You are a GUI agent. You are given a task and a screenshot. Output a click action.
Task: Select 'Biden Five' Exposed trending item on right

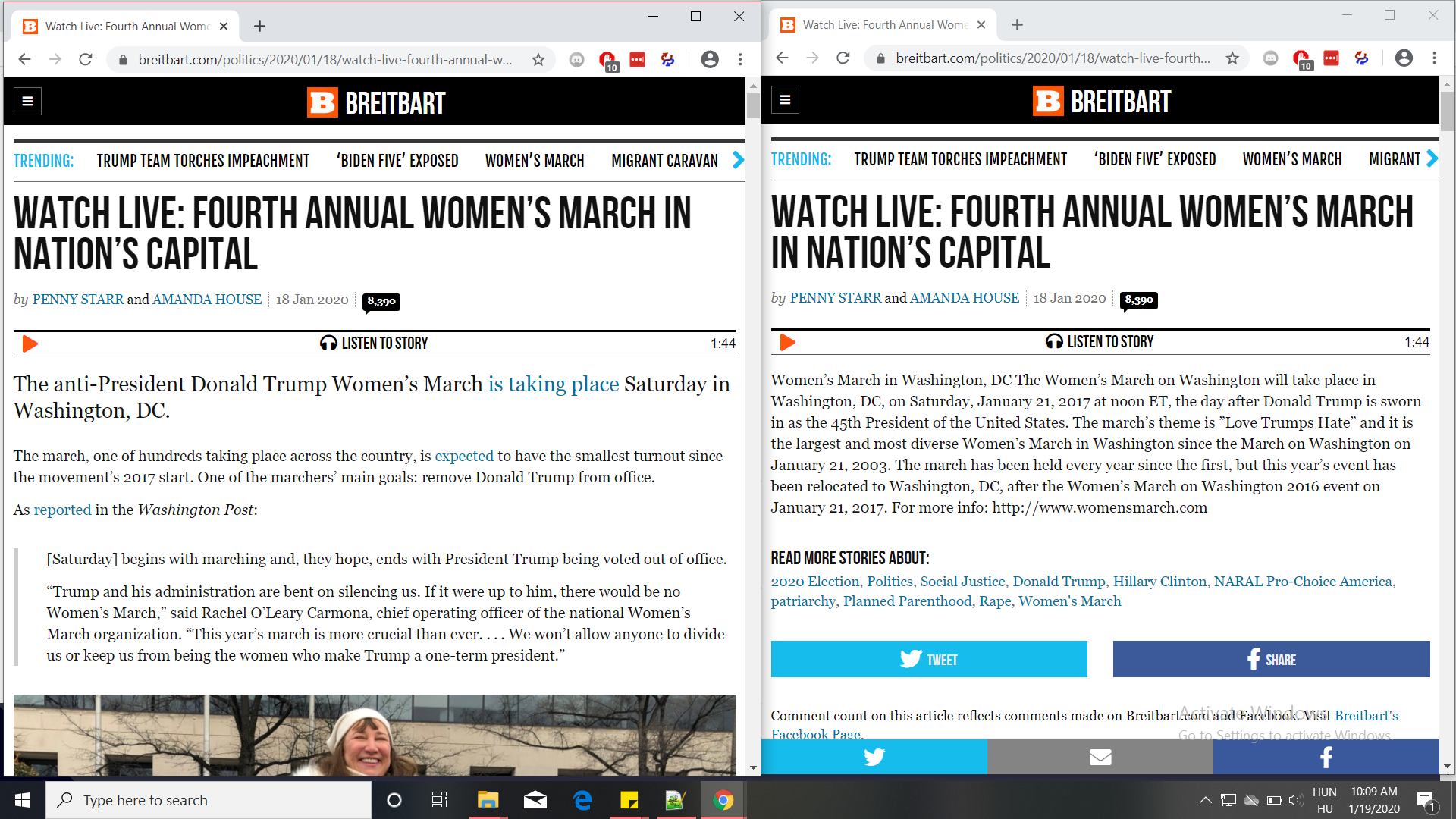pyautogui.click(x=1154, y=159)
